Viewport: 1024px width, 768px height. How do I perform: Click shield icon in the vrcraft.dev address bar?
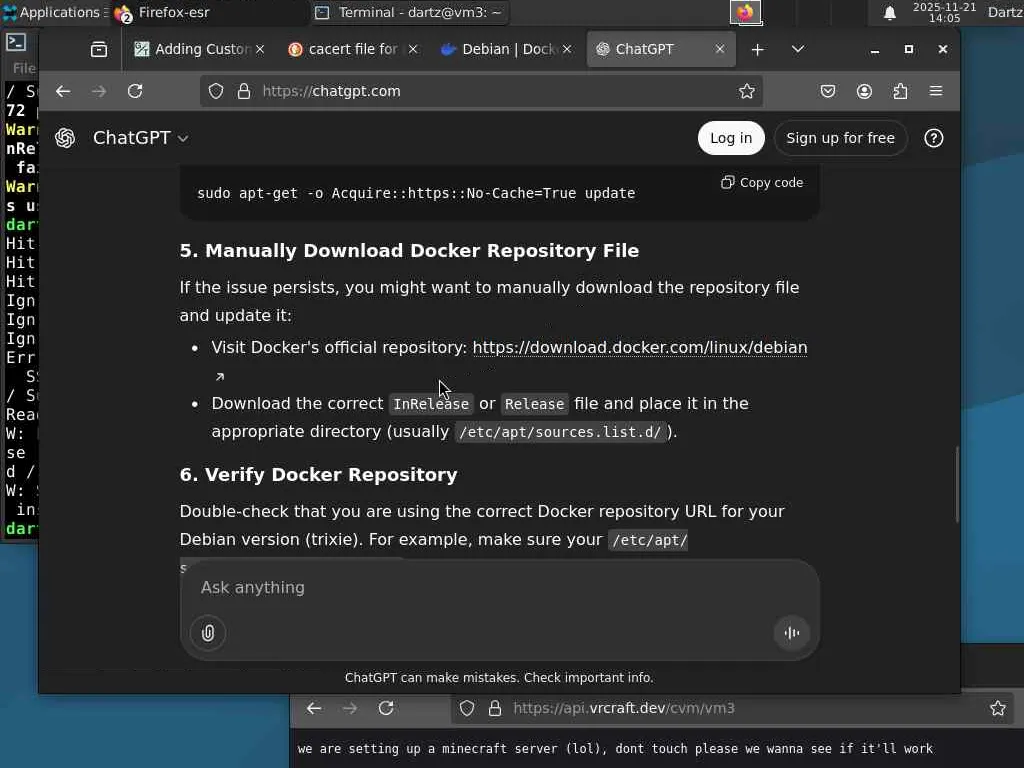pyautogui.click(x=467, y=708)
